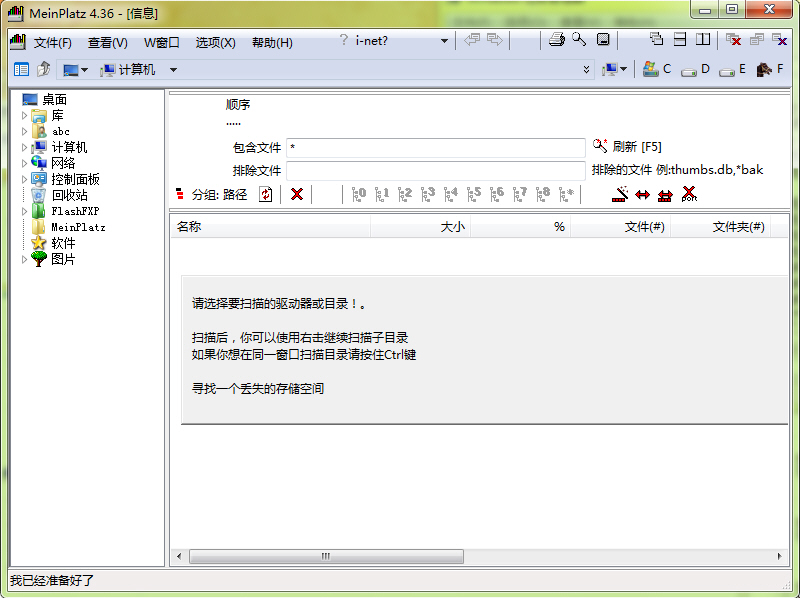The image size is (800, 598).
Task: Expand the 控制面板 tree node
Action: [x=24, y=180]
